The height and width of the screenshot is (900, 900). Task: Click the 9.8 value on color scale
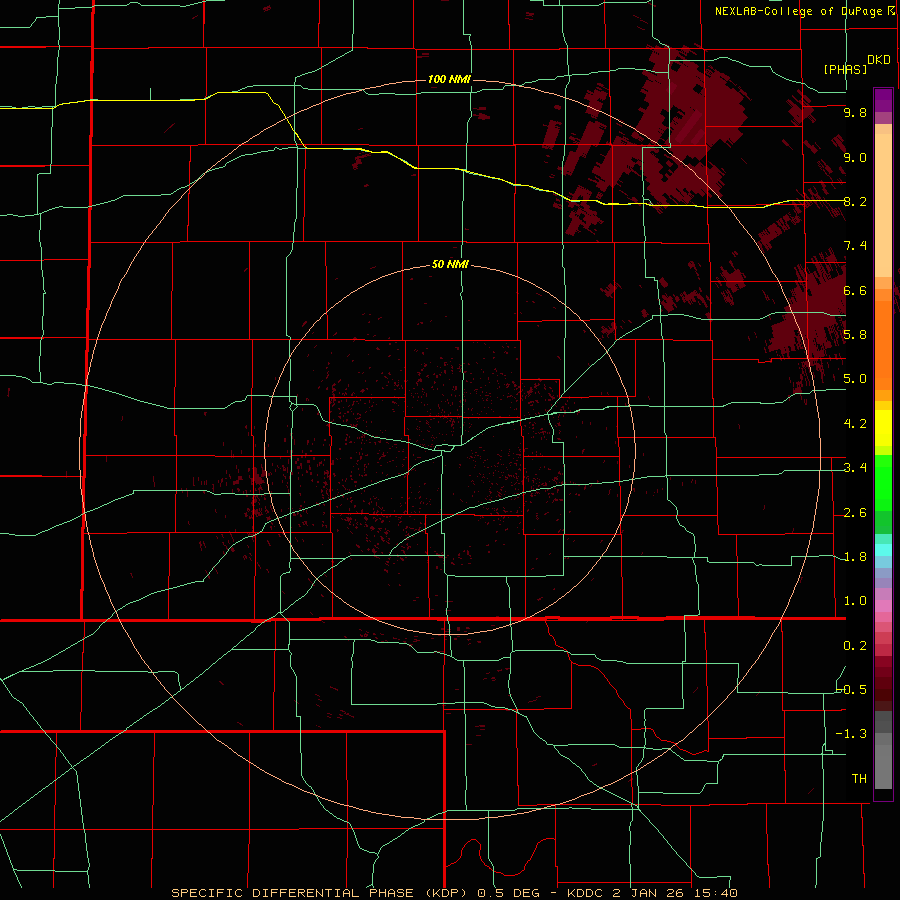click(x=855, y=112)
